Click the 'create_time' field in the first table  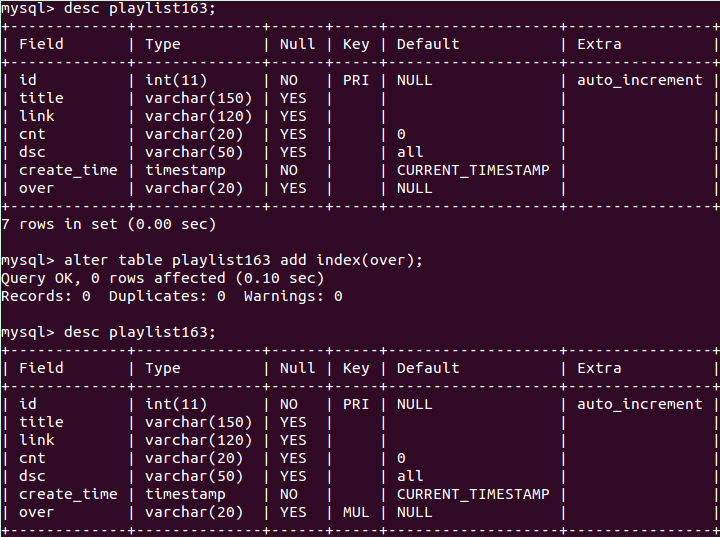pos(68,170)
